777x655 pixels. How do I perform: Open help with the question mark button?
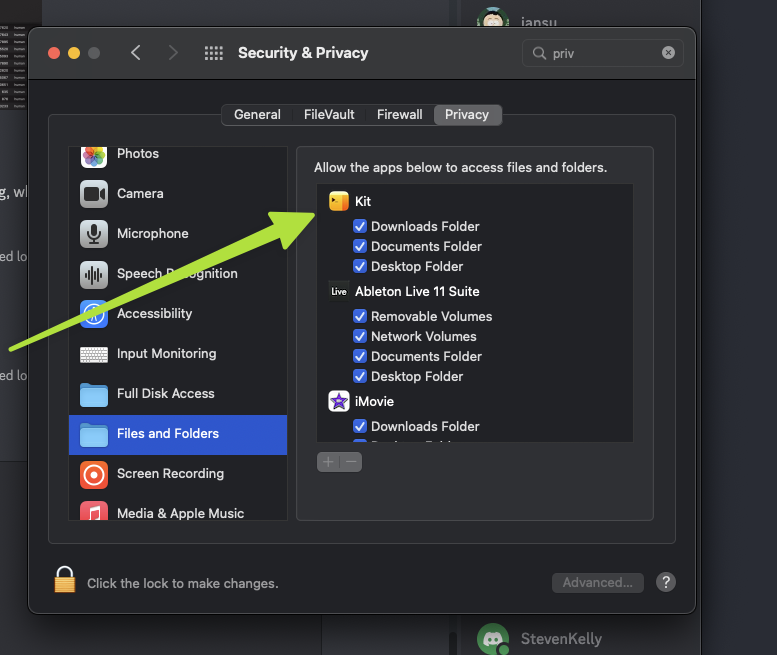point(666,582)
